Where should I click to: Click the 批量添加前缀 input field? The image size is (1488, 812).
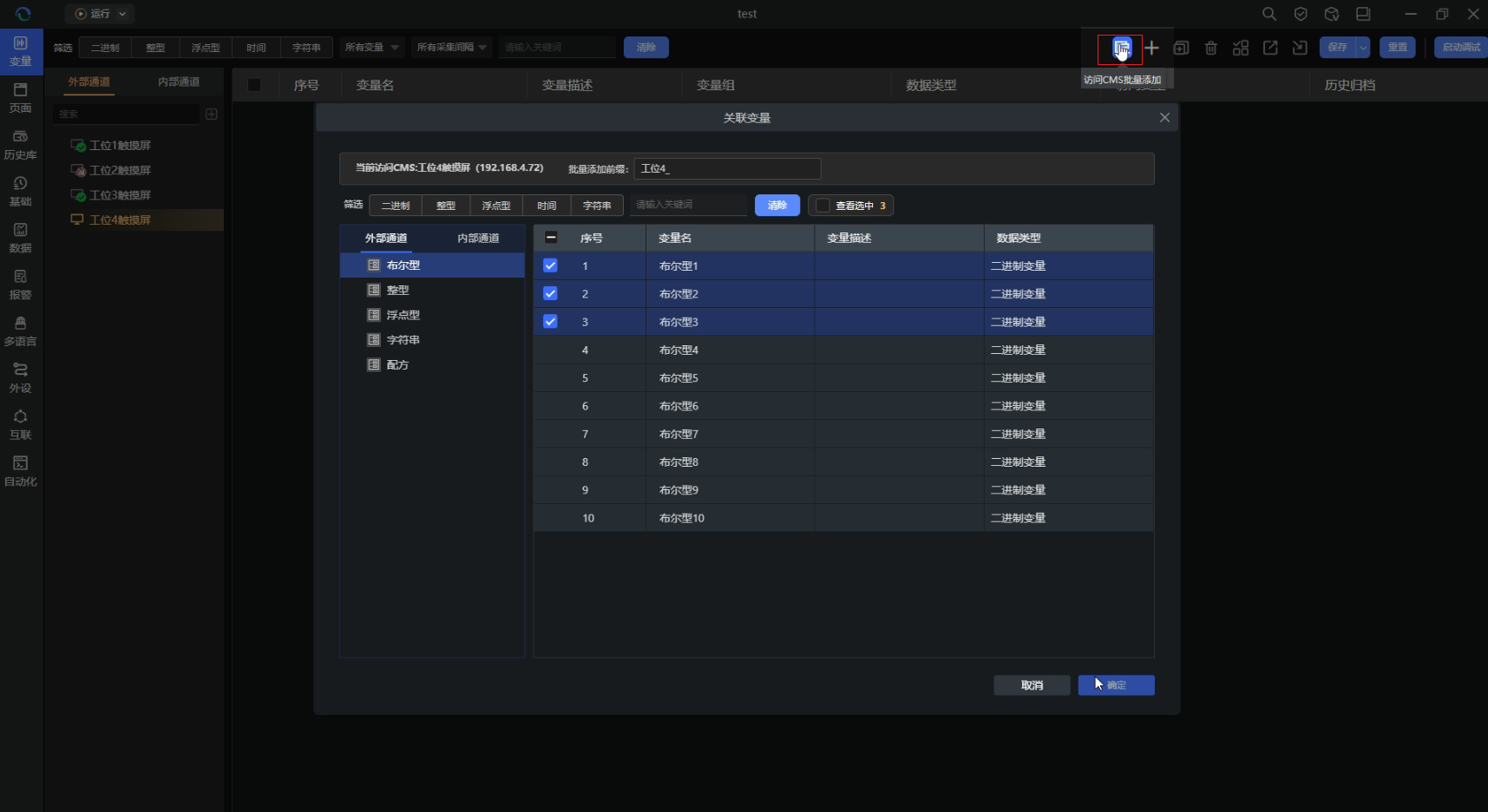727,168
